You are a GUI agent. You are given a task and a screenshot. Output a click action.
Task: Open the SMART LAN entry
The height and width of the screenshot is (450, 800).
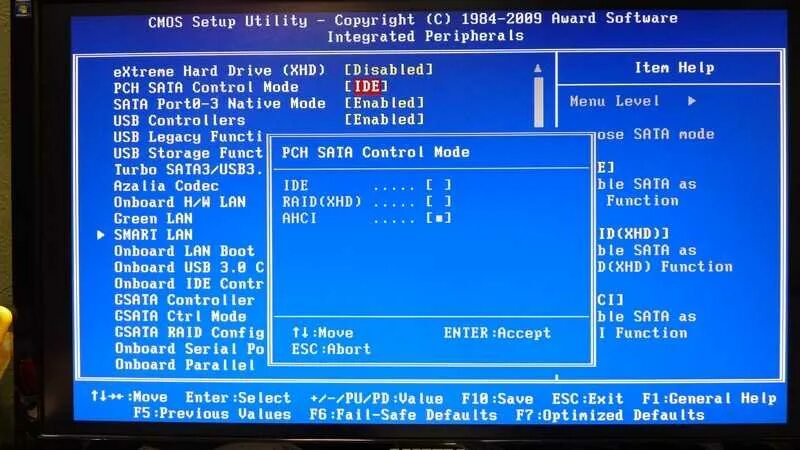click(x=153, y=235)
